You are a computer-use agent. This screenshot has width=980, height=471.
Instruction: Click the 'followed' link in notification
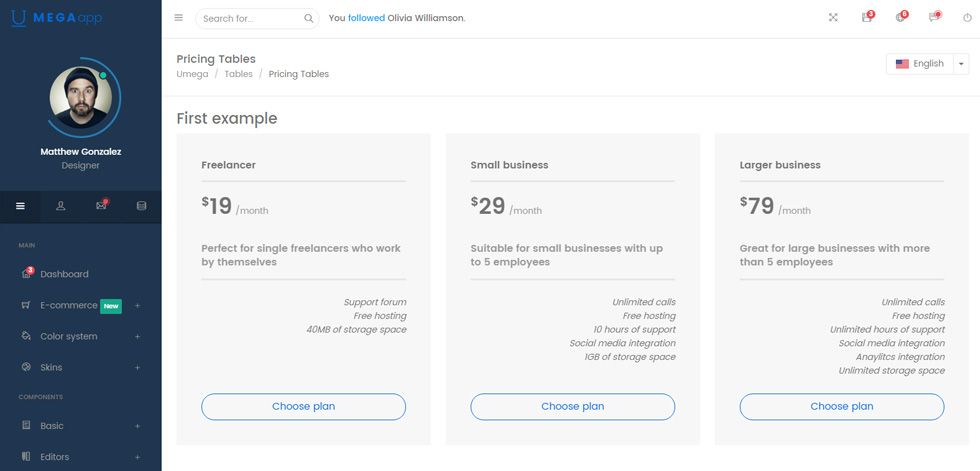366,18
